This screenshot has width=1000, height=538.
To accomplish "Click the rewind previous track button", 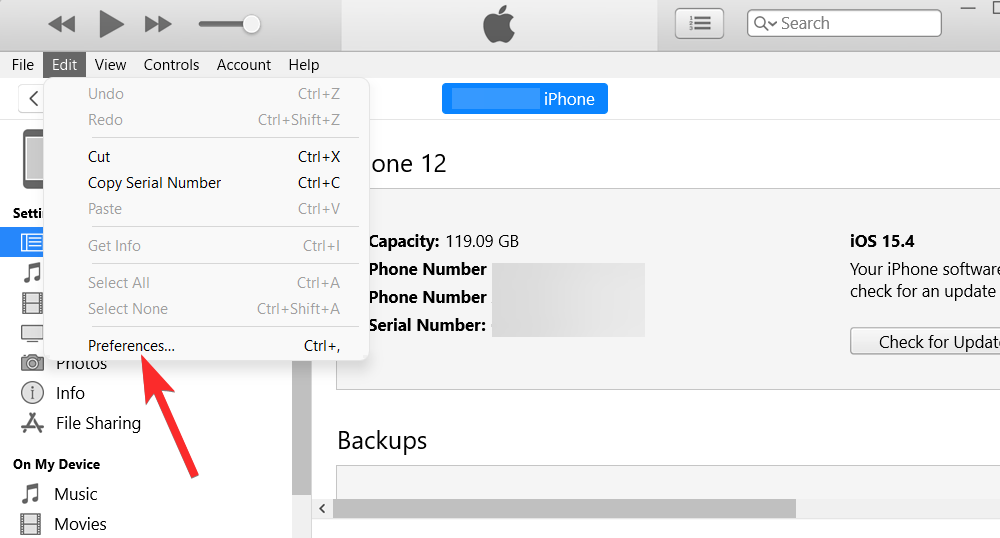I will click(62, 23).
